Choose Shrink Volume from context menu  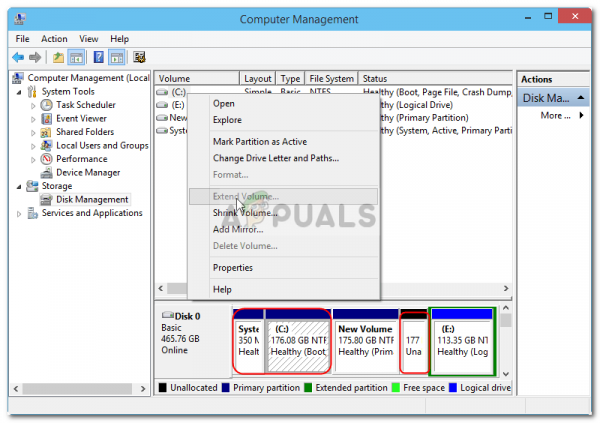tap(284, 213)
